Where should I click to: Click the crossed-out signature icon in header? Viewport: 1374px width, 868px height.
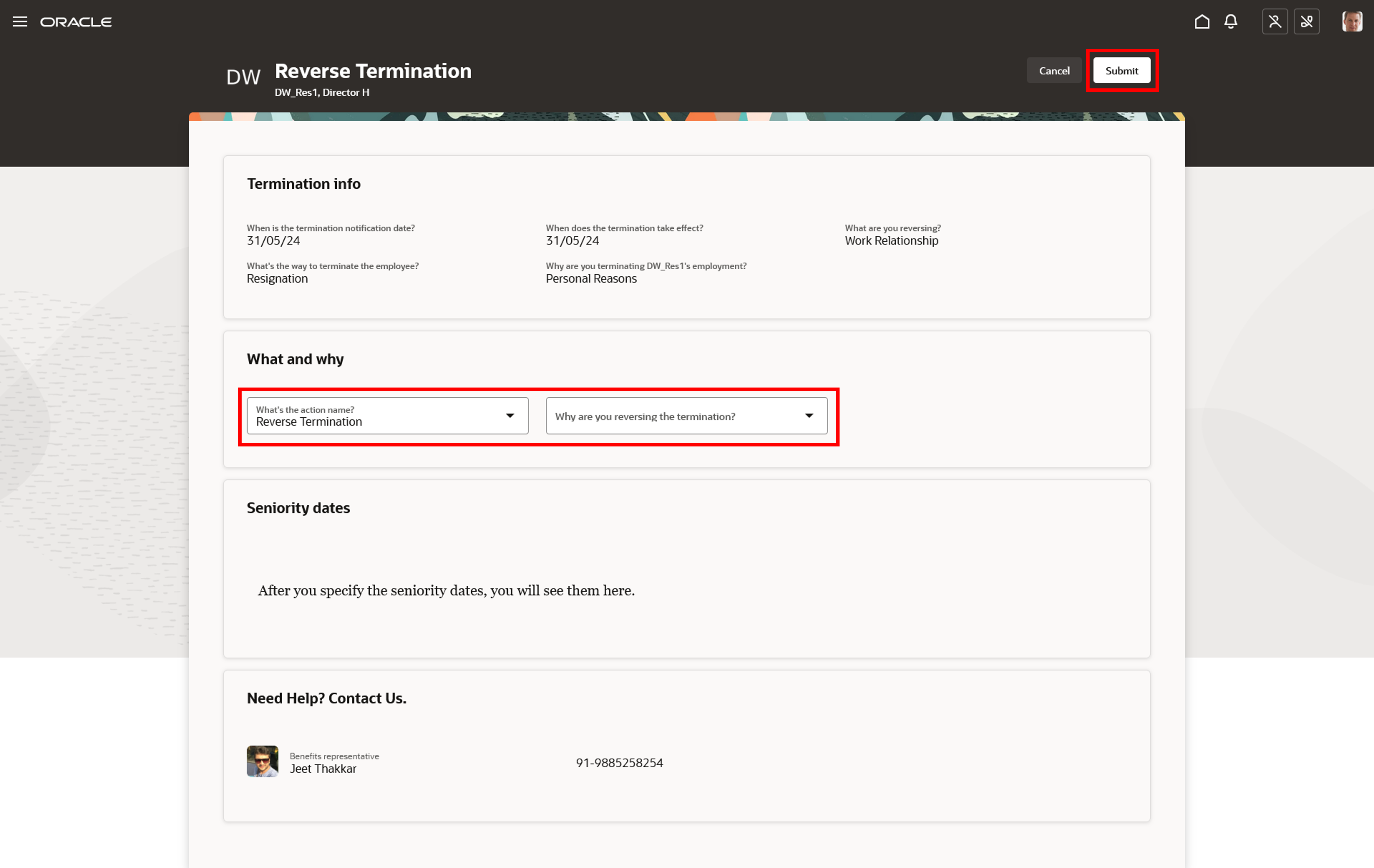click(1306, 22)
